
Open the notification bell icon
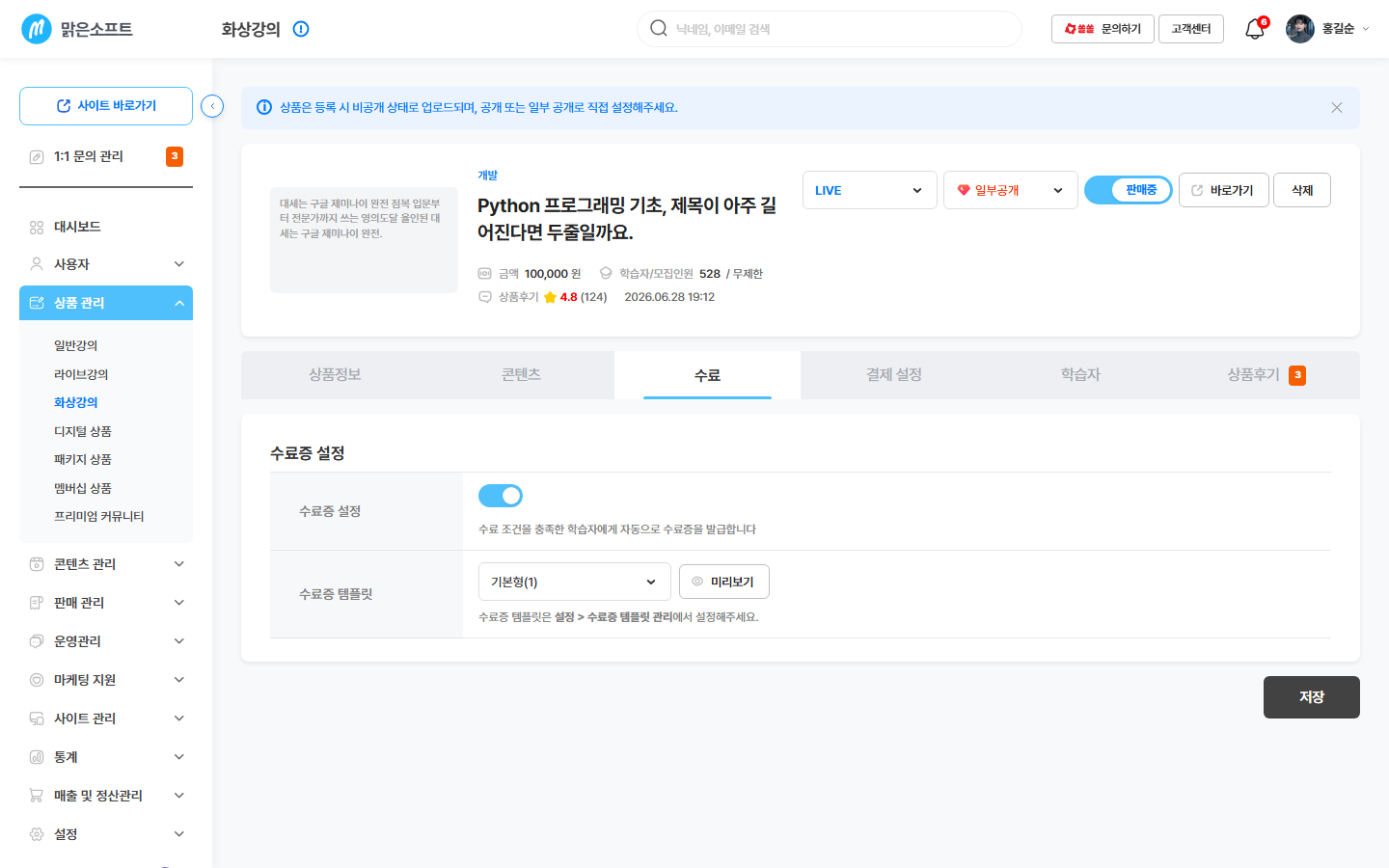(1255, 29)
